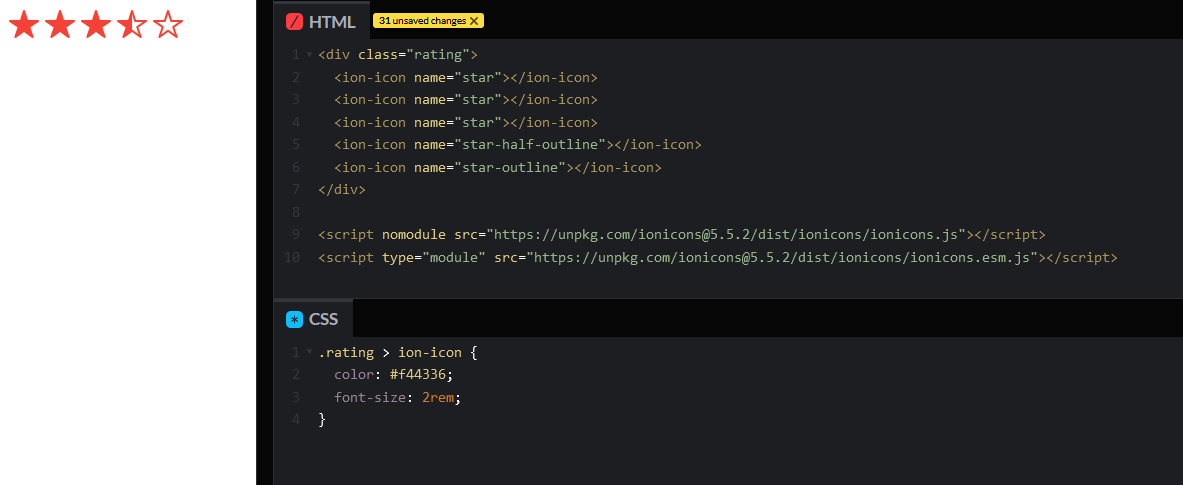The image size is (1183, 485).
Task: Select the CSS editor tab
Action: (313, 318)
